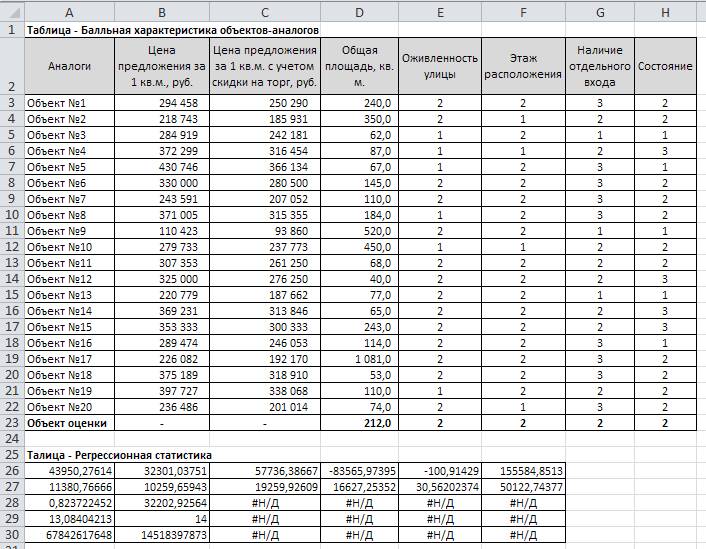Image resolution: width=706 pixels, height=549 pixels.
Task: Select the cell showing 155584,8513
Action: tap(523, 470)
